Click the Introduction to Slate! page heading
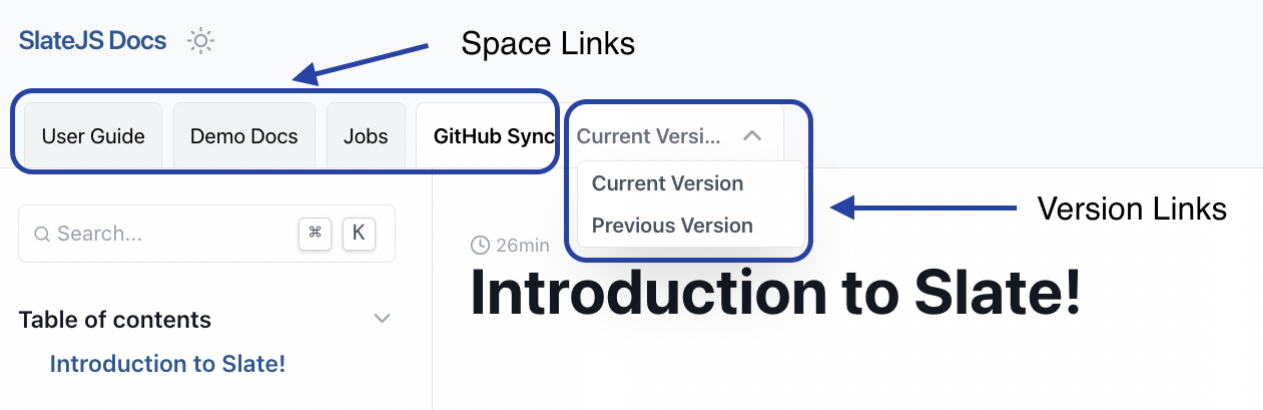The image size is (1263, 410). 775,292
